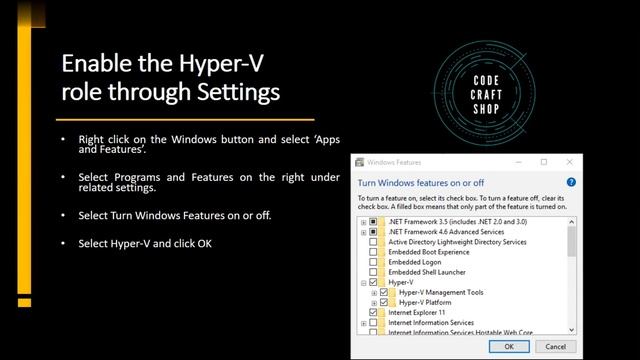Expand .NET Framework 4.6 Advanced Services node
640x360 pixels.
pos(363,233)
